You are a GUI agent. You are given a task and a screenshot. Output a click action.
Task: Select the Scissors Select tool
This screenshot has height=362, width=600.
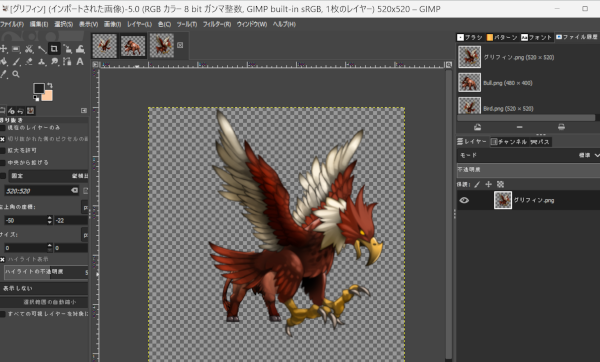coord(29,49)
